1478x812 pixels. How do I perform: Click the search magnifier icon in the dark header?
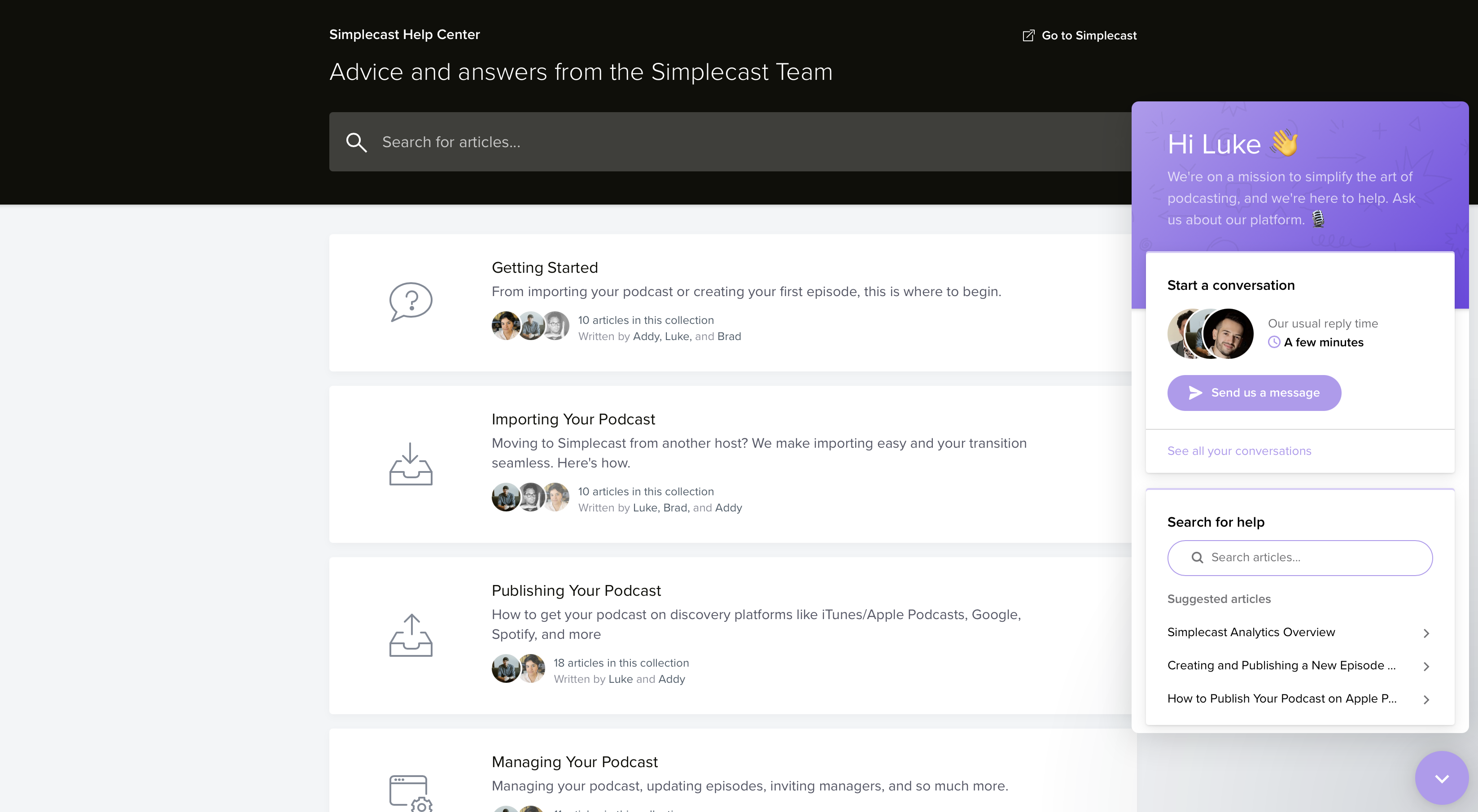point(356,142)
